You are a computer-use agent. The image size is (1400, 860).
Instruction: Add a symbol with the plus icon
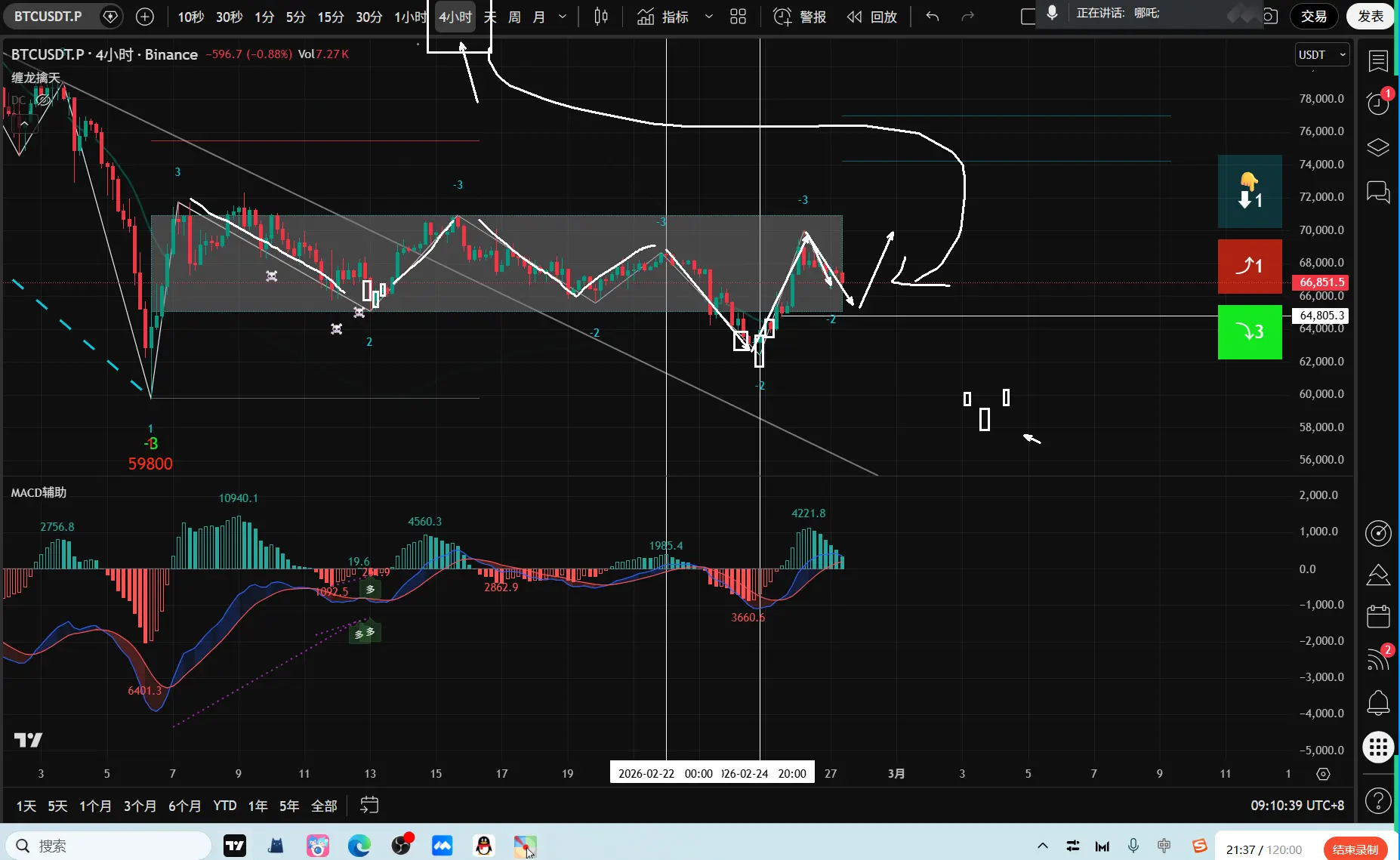coord(145,17)
